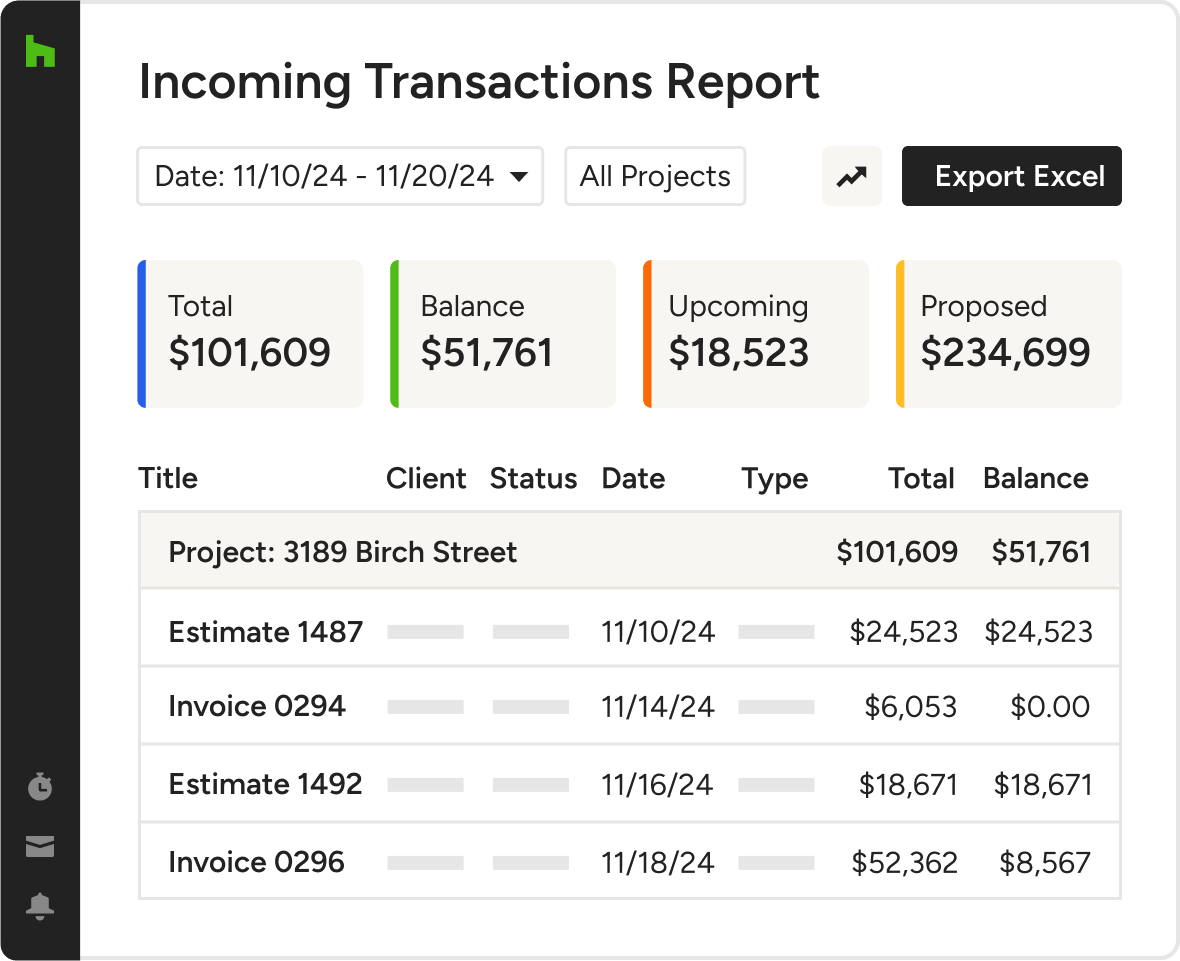Screen dimensions: 1180x961
Task: Click the trend chart icon button
Action: pos(852,177)
